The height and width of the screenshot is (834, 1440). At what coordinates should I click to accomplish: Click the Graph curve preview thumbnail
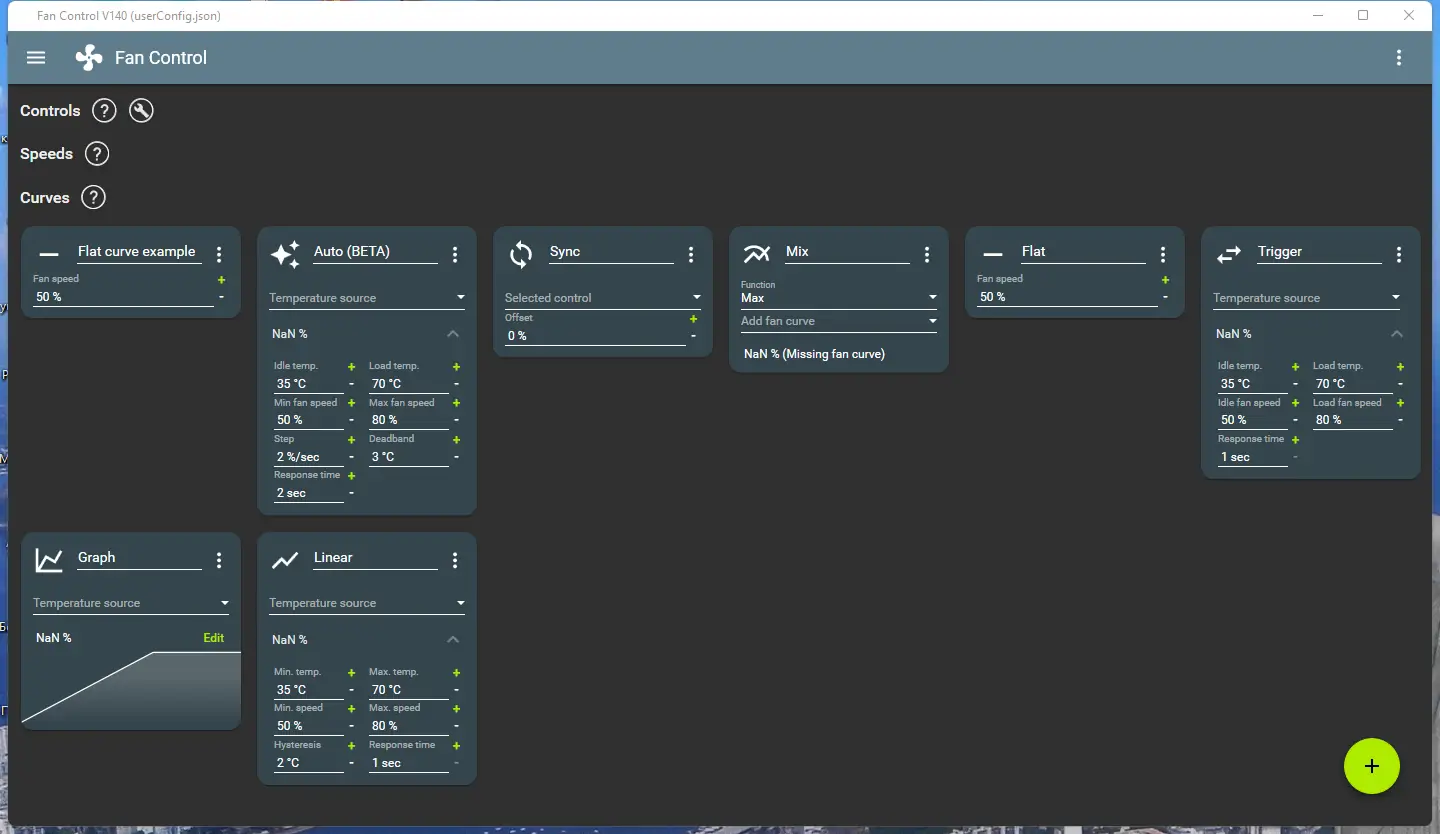coord(131,689)
